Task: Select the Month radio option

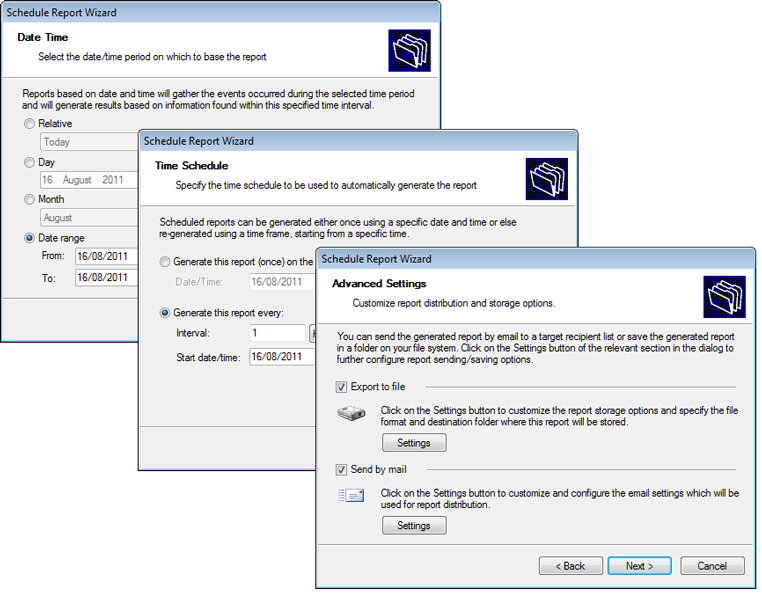Action: tap(30, 199)
